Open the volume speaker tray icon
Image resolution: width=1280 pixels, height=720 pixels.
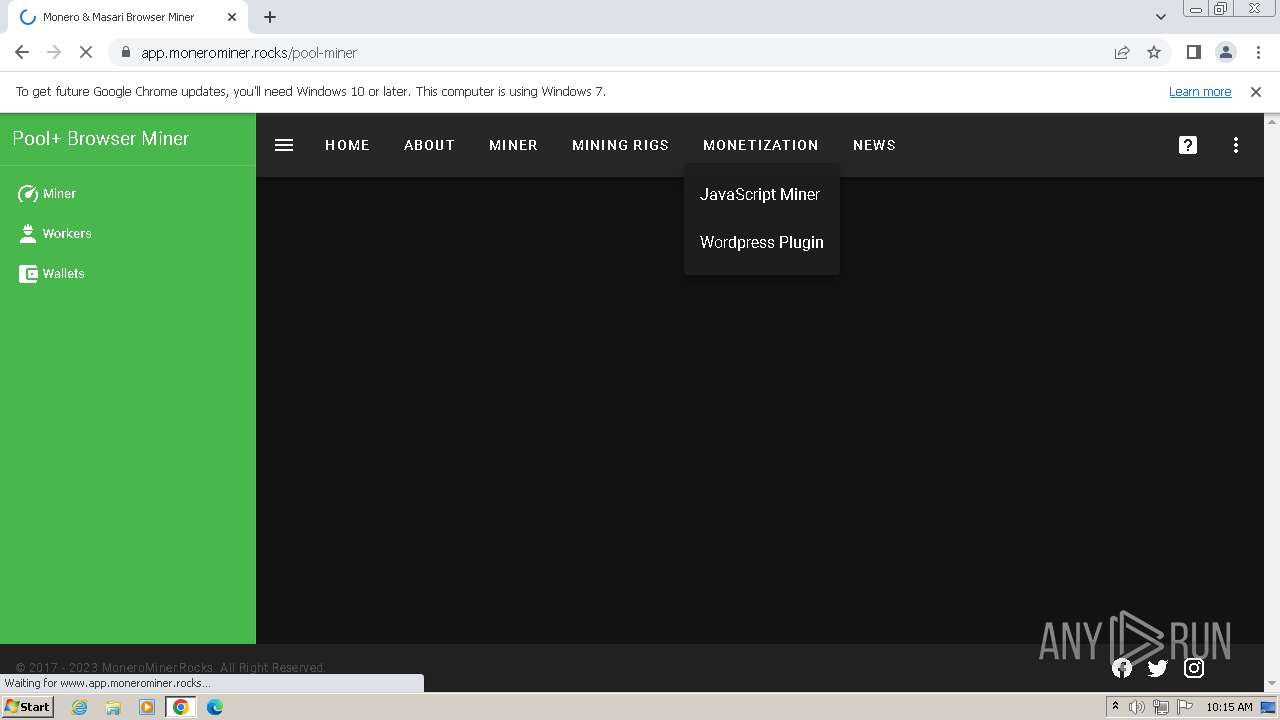pyautogui.click(x=1137, y=707)
